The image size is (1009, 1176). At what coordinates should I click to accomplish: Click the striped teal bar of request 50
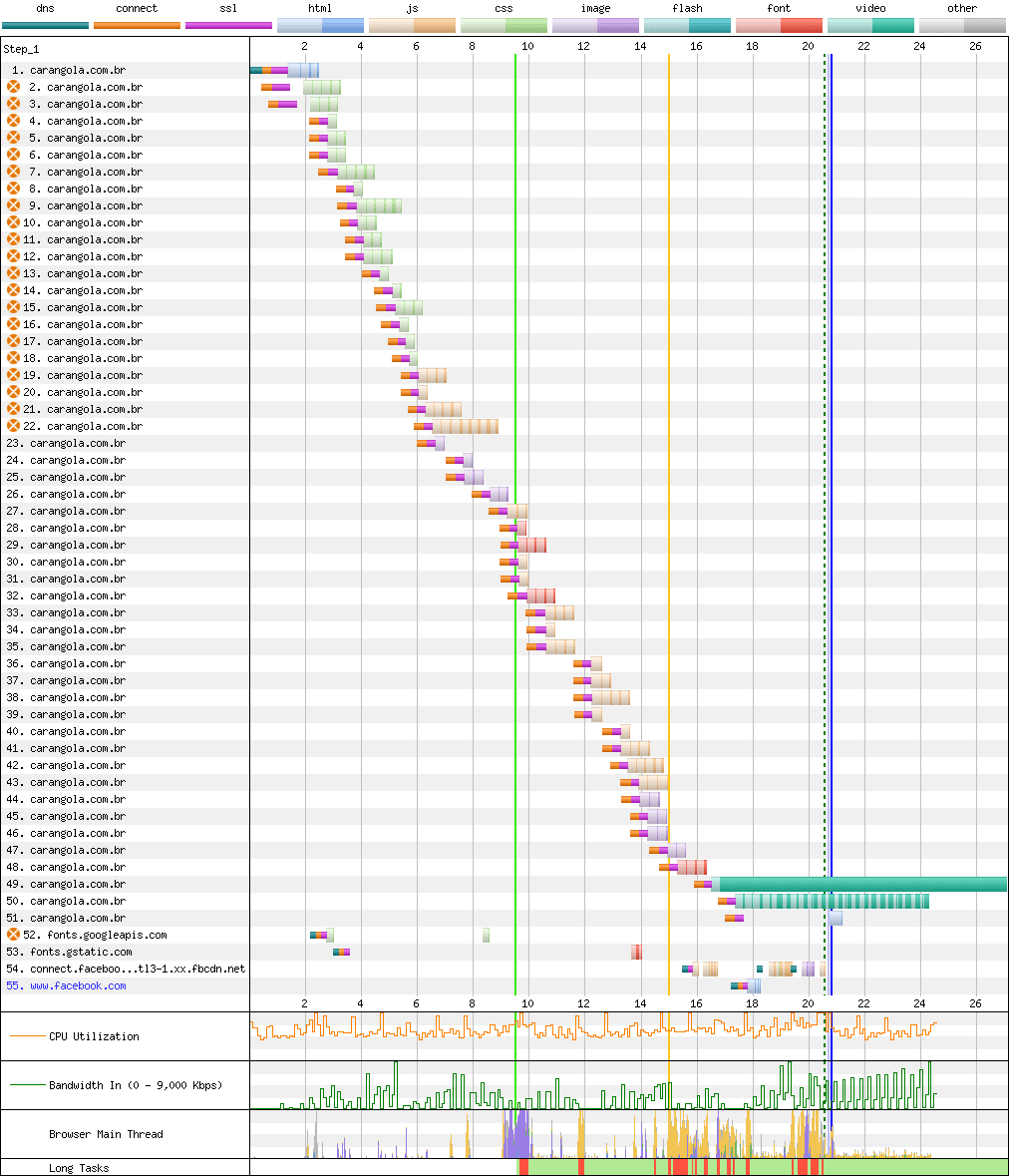(833, 901)
